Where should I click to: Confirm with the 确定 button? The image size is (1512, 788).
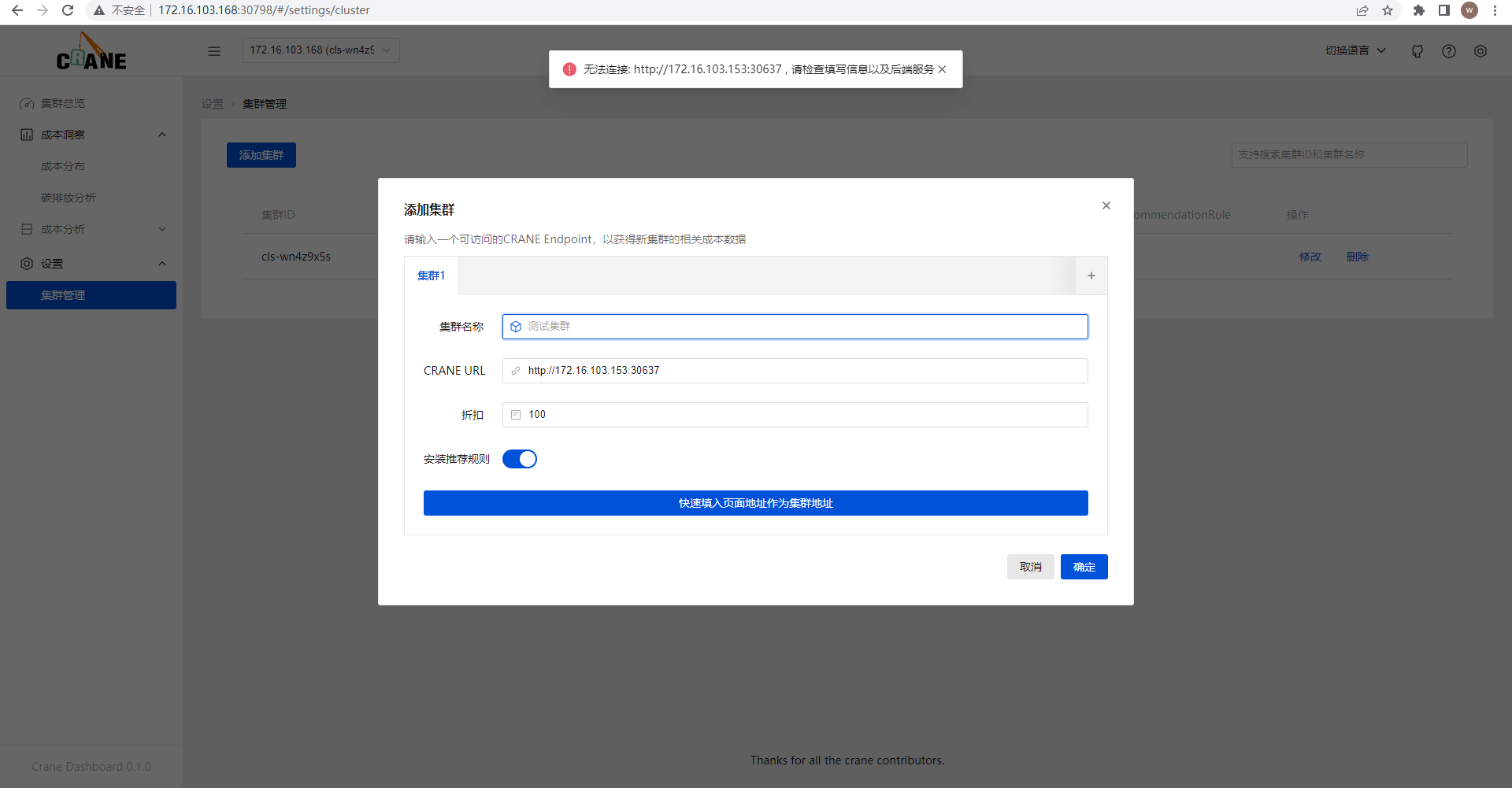pos(1084,567)
